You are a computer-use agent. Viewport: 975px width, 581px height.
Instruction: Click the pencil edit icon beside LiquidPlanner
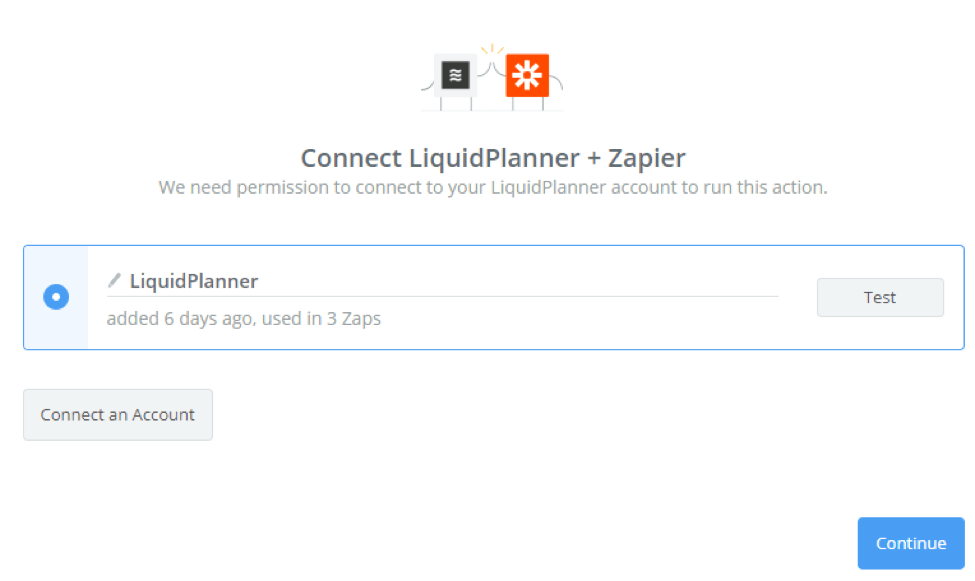114,281
